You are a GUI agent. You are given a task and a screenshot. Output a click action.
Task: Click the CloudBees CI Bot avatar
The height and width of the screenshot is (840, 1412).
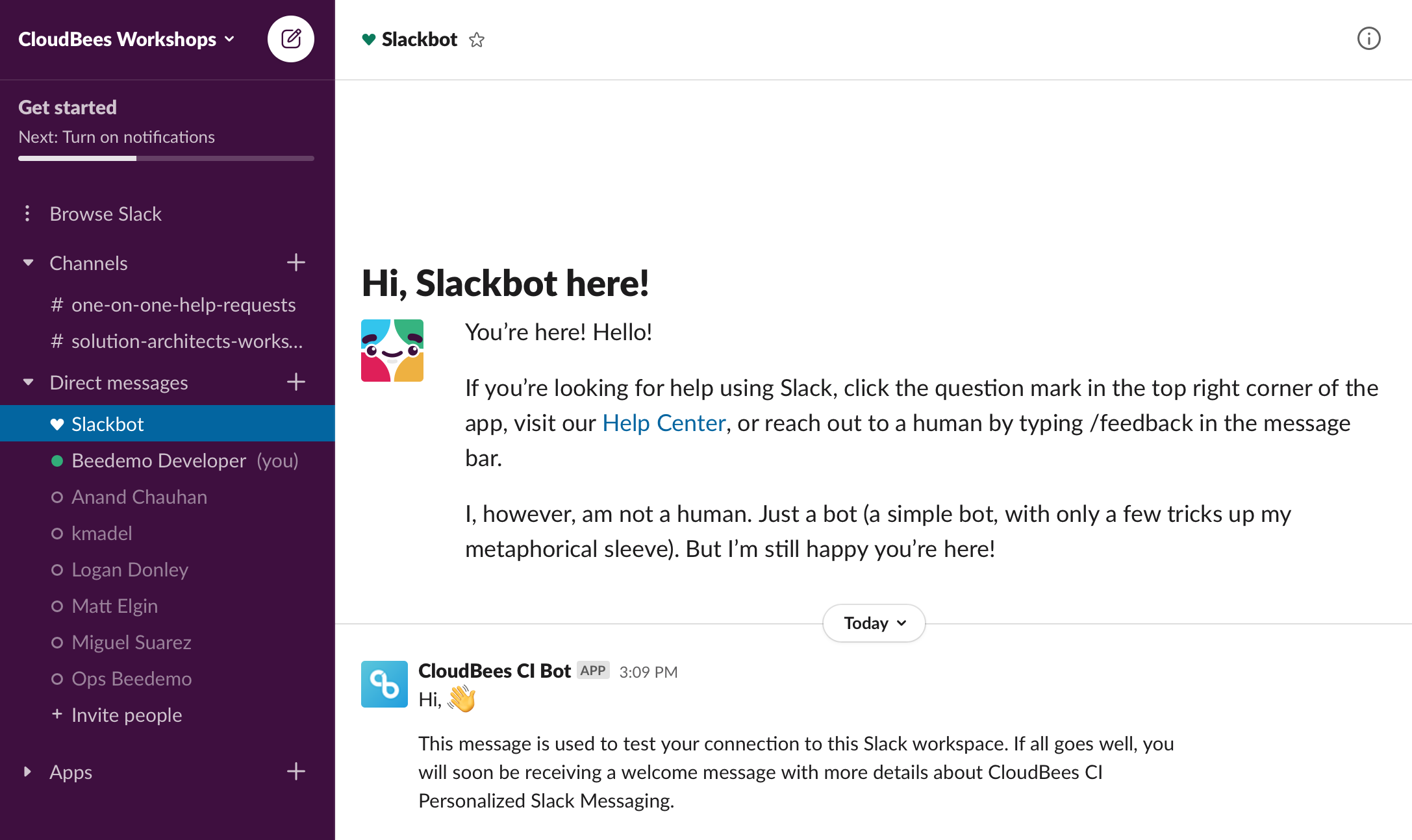tap(384, 684)
